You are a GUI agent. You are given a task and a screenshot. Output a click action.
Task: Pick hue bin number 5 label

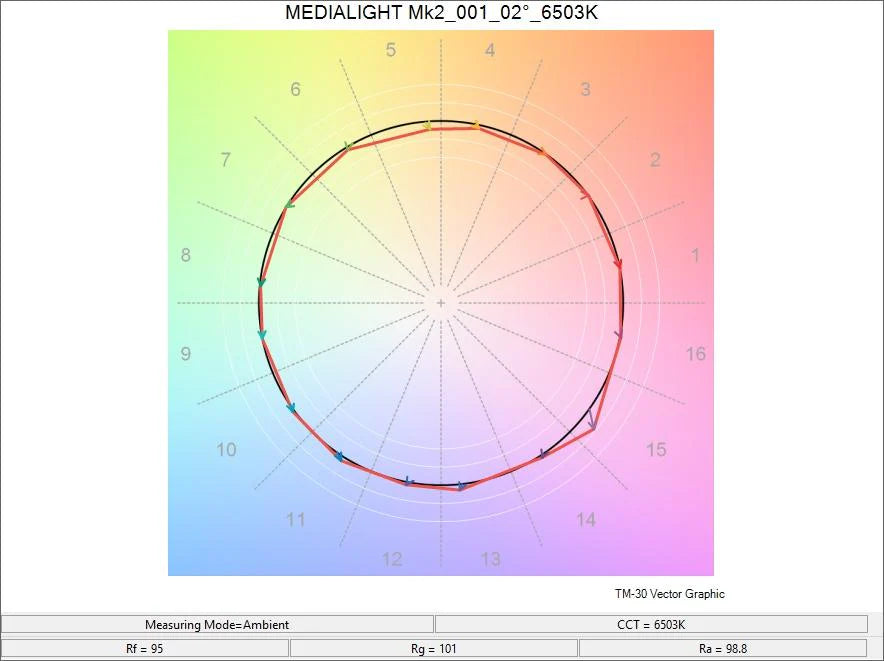tap(391, 50)
